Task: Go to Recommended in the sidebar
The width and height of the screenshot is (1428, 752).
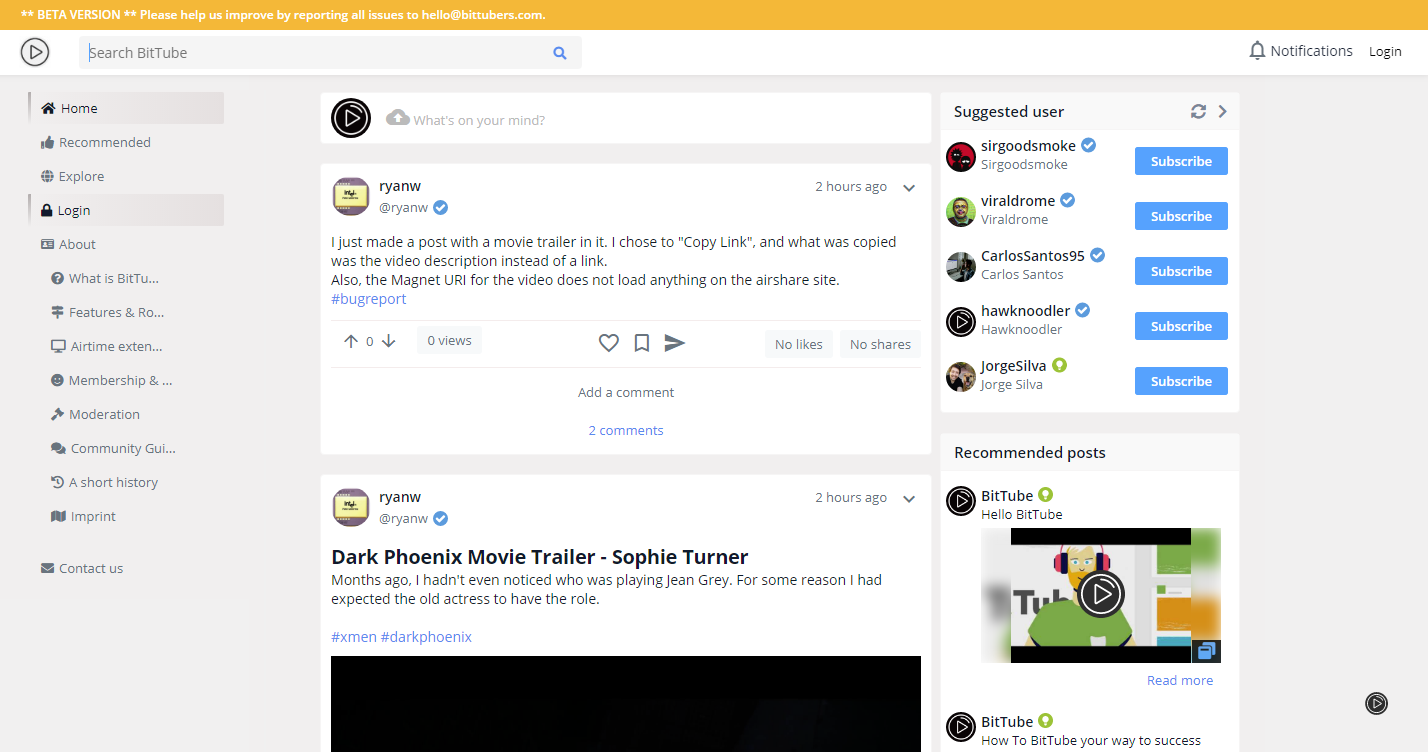Action: coord(104,142)
